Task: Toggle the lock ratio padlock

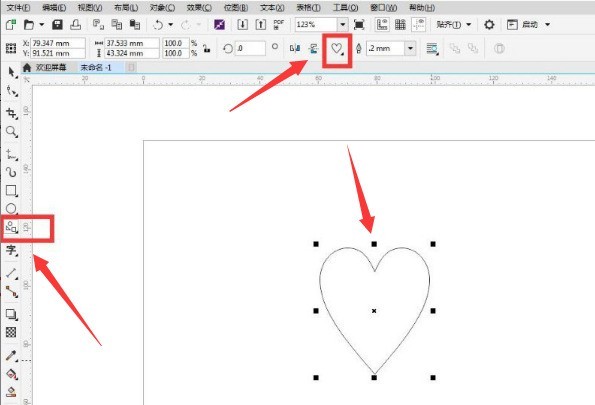Action: click(x=206, y=48)
